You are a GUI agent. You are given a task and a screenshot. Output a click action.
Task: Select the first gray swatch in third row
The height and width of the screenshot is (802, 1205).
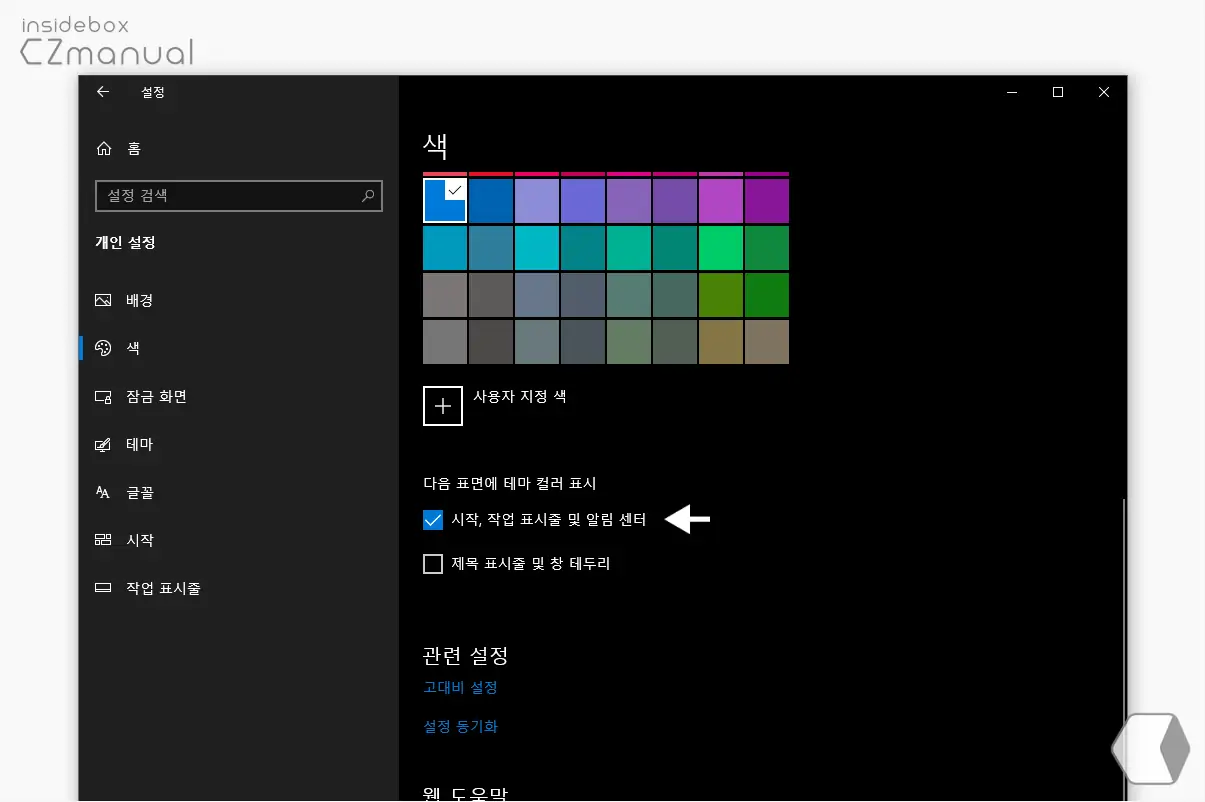tap(445, 295)
